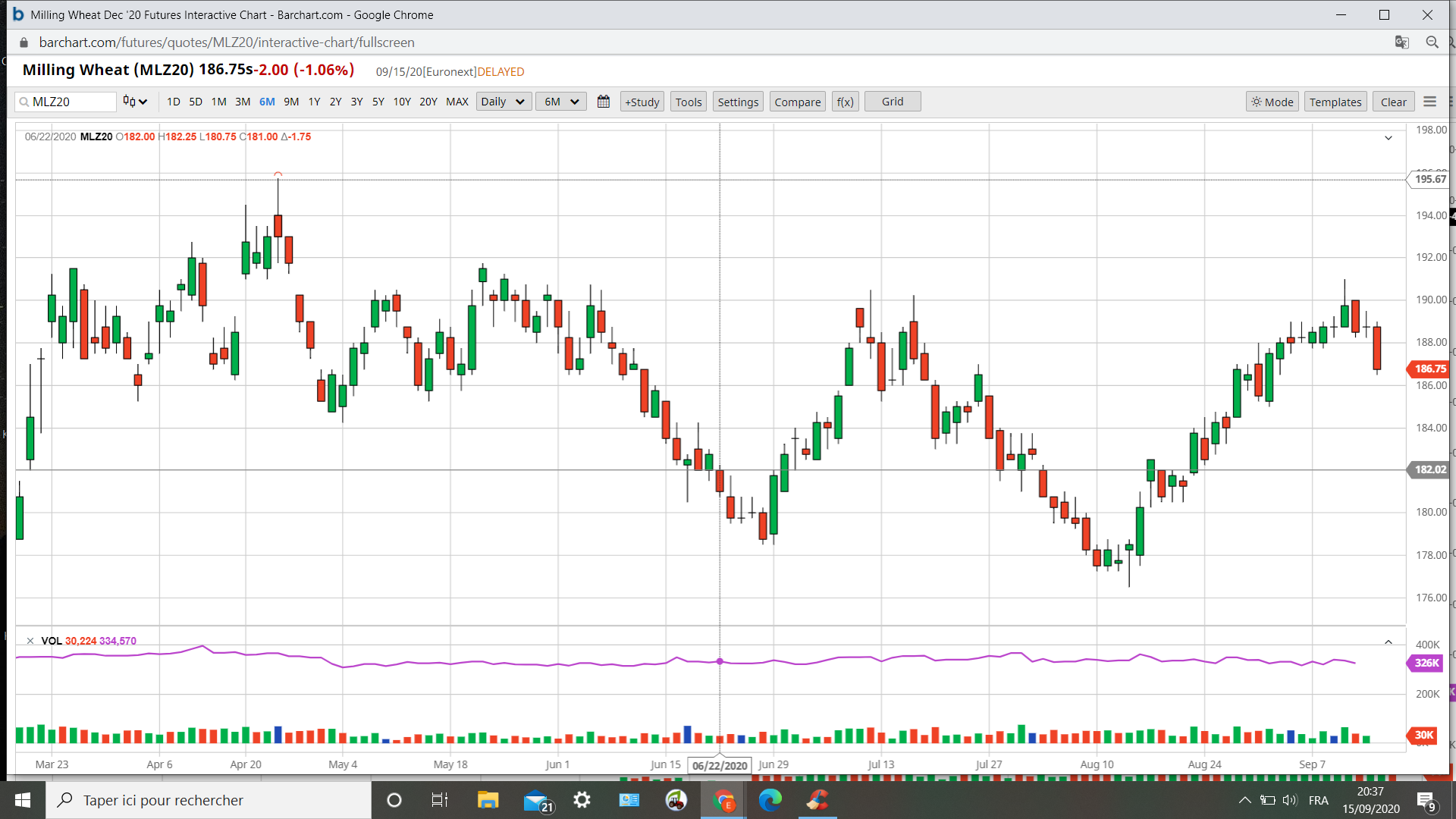Click the Templates button
Viewport: 1456px width, 819px height.
(1335, 102)
